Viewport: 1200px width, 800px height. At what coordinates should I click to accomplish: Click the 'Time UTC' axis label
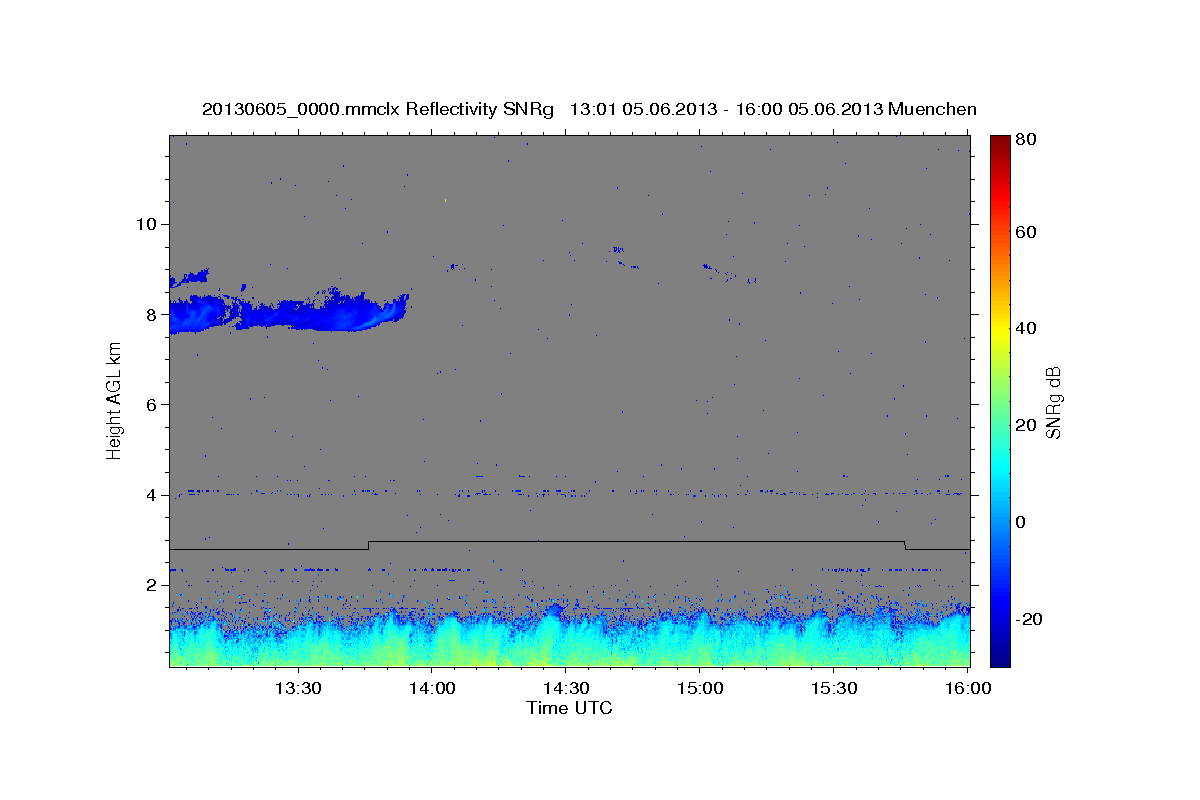click(569, 708)
